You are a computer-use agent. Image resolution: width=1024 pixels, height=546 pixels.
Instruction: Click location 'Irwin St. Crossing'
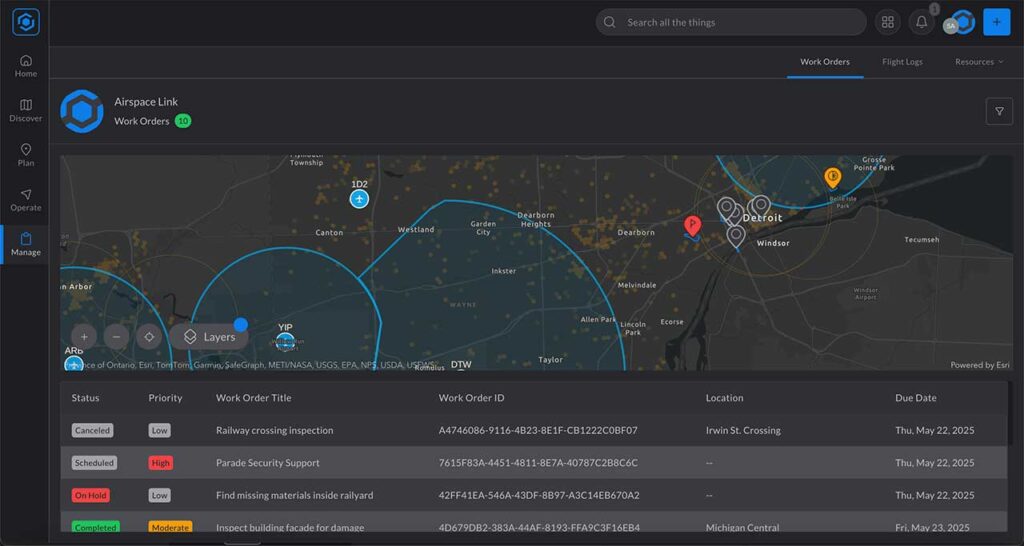[743, 430]
